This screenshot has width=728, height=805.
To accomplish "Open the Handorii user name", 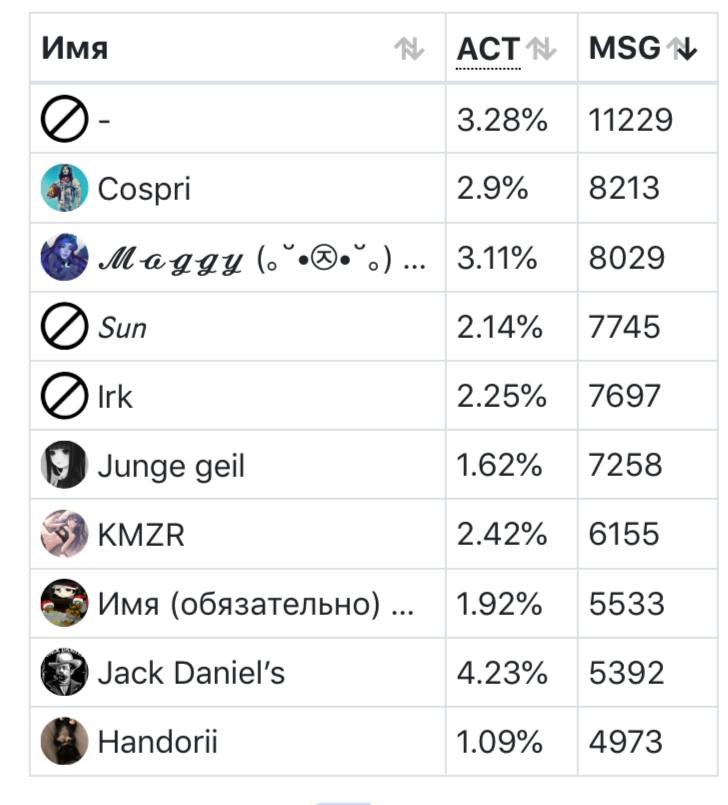I will [x=158, y=742].
